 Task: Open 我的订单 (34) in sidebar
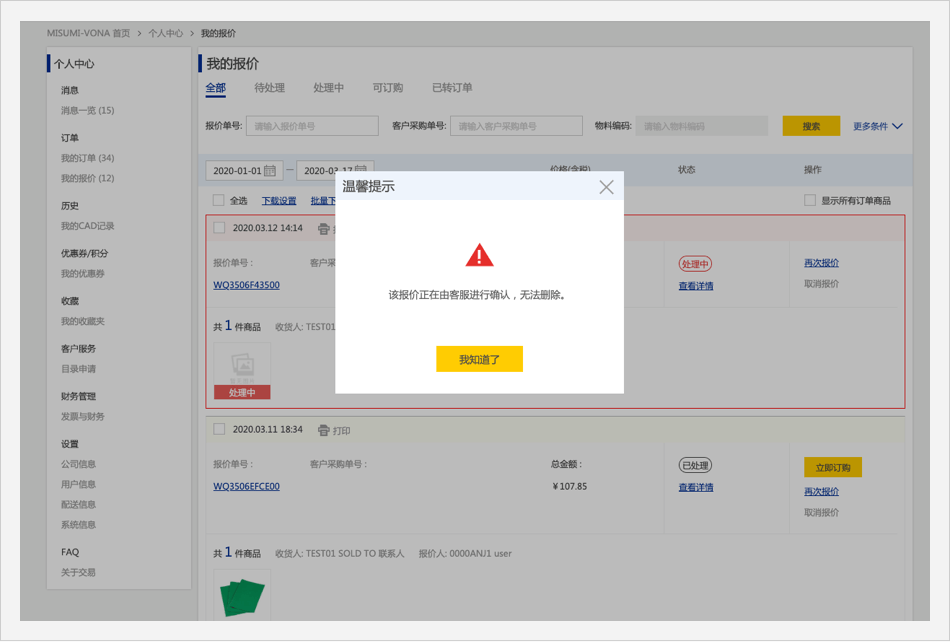(x=87, y=158)
